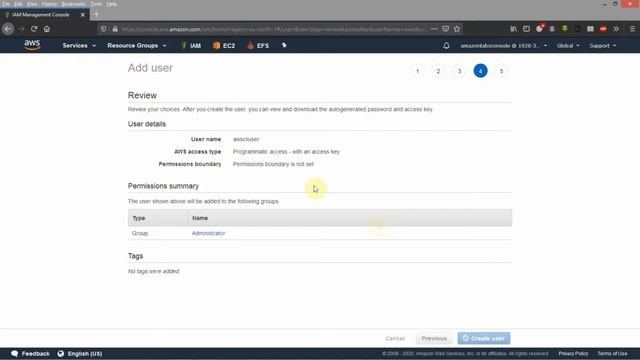Click 'Programmatic access - with an access key' text

pyautogui.click(x=286, y=151)
